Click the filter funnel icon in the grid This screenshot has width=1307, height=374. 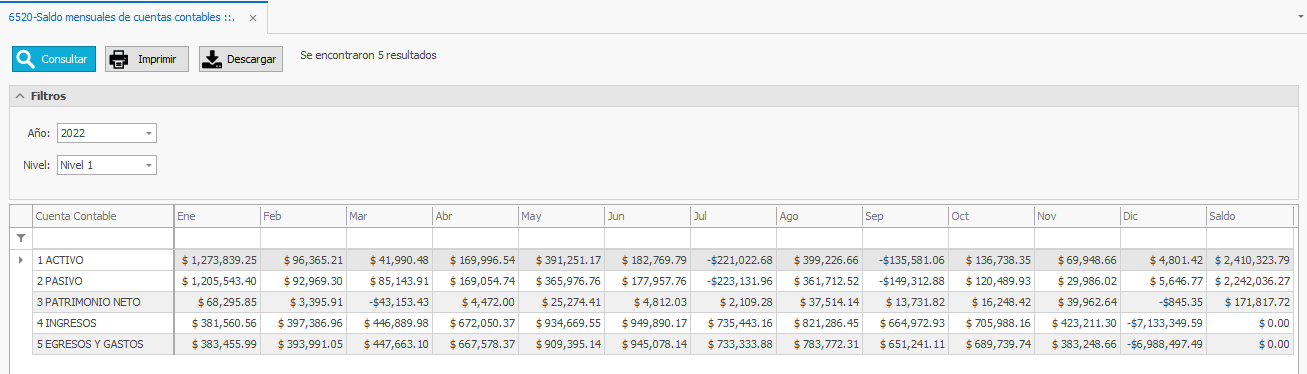21,238
